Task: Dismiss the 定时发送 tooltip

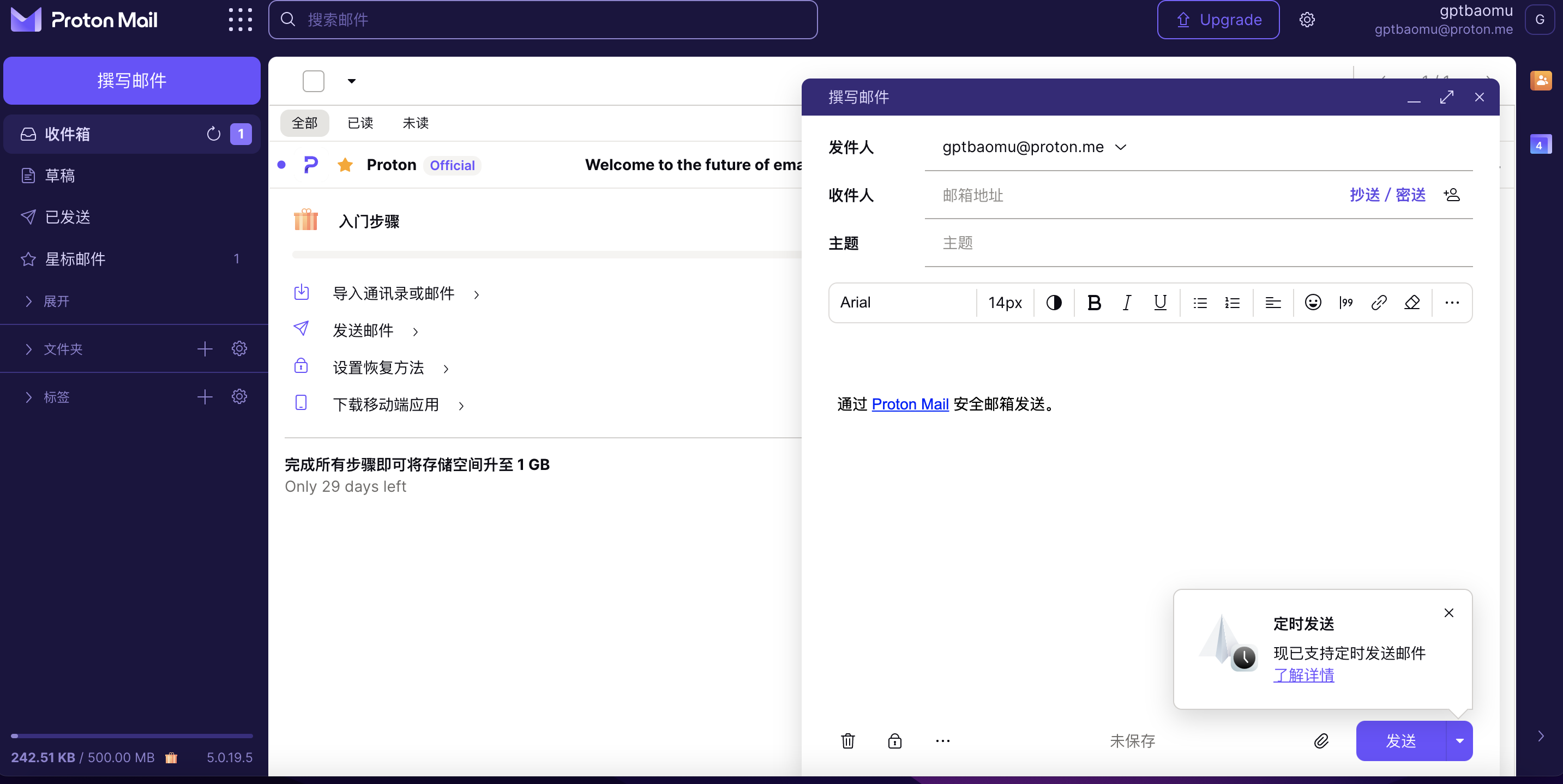Action: [1449, 613]
